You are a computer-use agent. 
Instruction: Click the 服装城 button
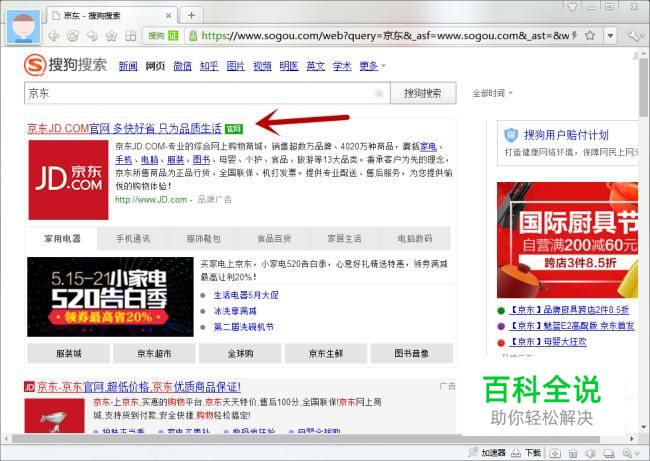(69, 354)
